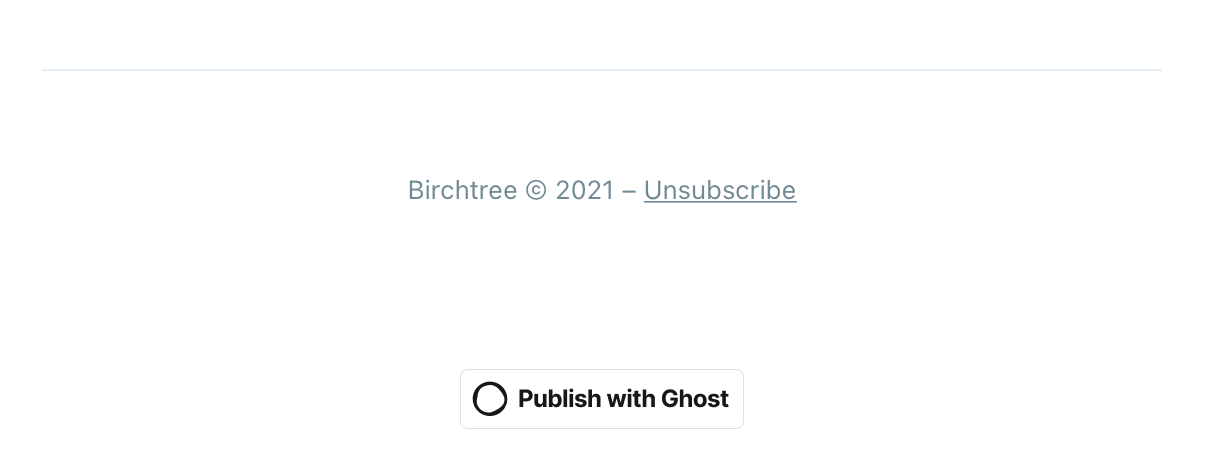Viewport: 1214px width, 470px height.
Task: Click the word Publish in the badge
Action: click(559, 399)
